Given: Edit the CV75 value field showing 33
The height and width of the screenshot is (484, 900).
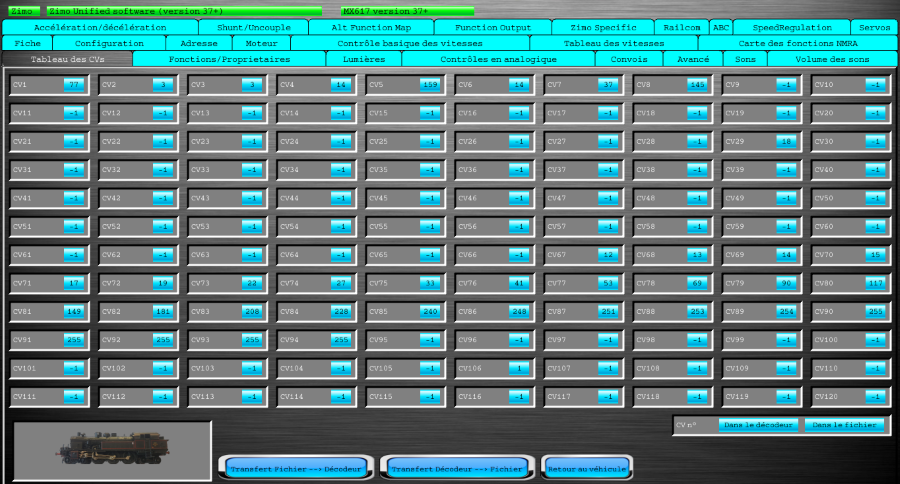Looking at the screenshot, I should tap(430, 283).
